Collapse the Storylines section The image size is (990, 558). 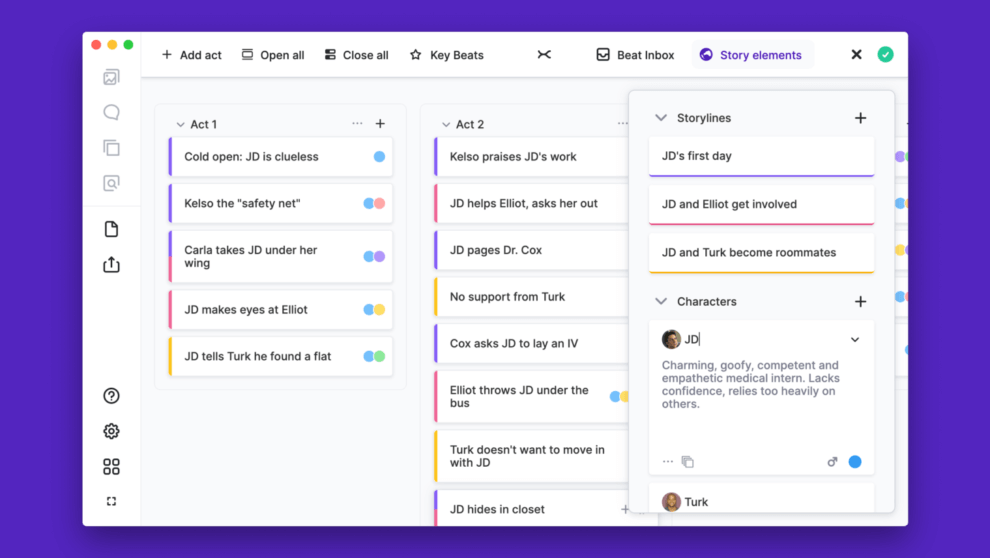661,118
